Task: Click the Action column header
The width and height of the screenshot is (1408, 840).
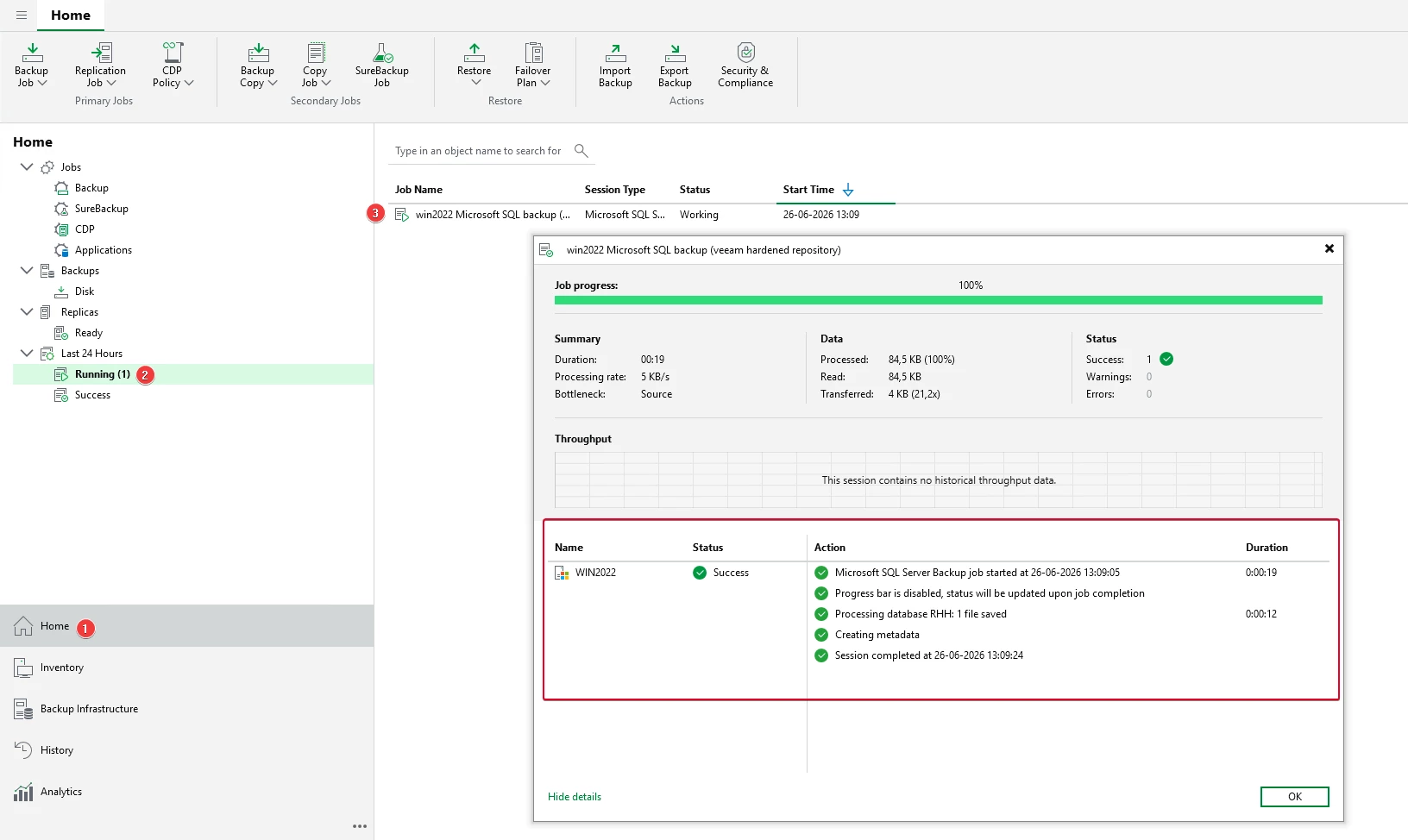Action: point(830,548)
